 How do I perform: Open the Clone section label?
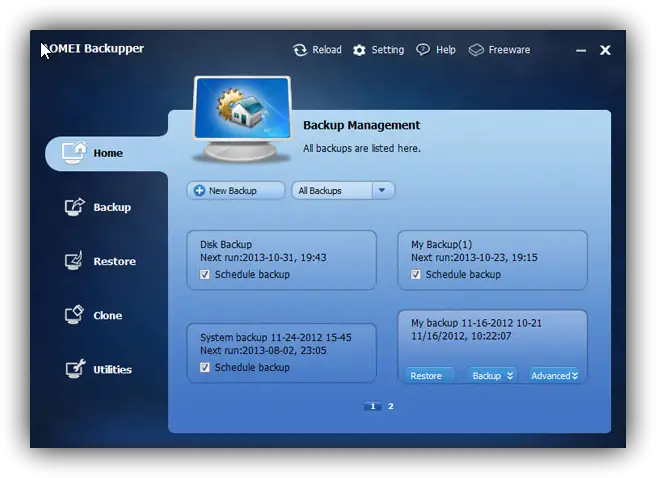tap(108, 315)
